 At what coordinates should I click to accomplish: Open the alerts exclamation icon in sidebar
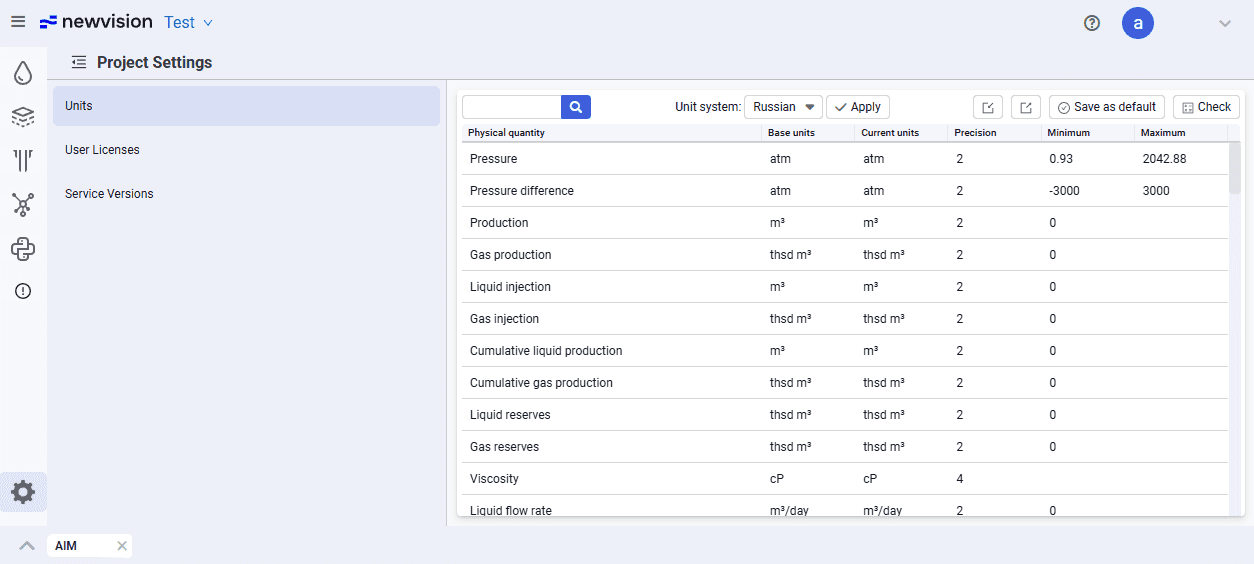pos(23,291)
